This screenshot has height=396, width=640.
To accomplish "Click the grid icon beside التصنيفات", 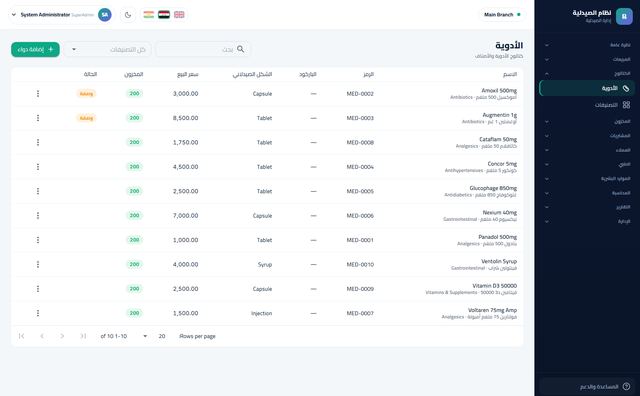I will 626,105.
